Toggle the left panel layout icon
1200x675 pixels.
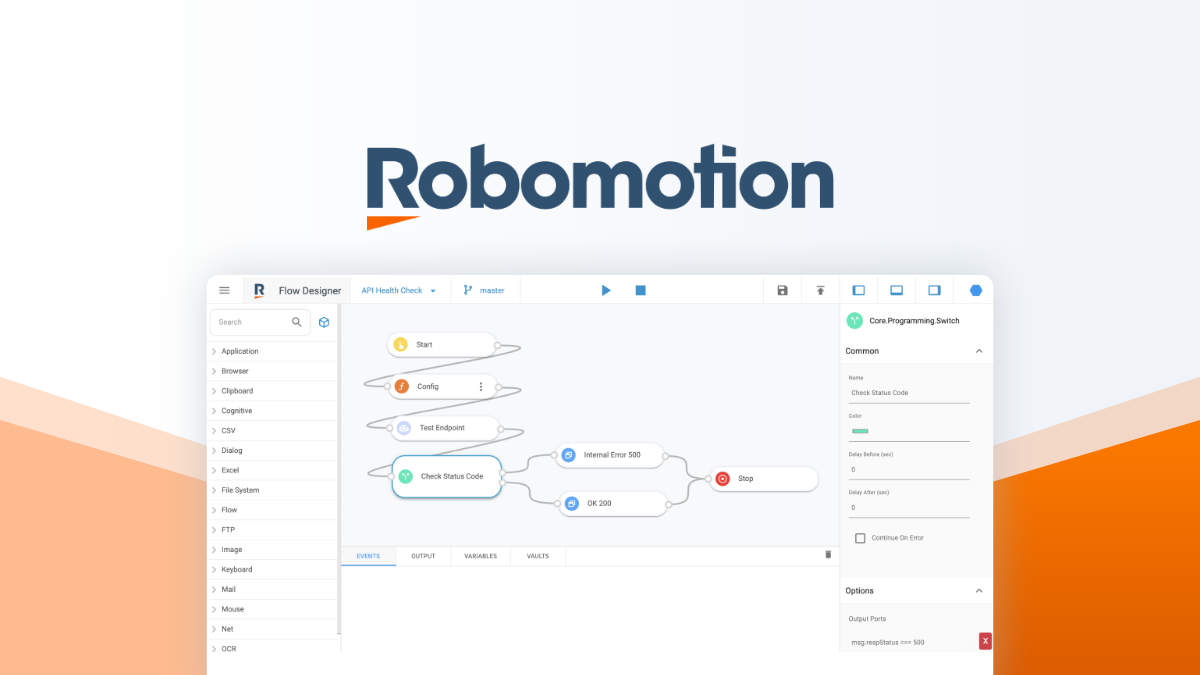(x=858, y=290)
